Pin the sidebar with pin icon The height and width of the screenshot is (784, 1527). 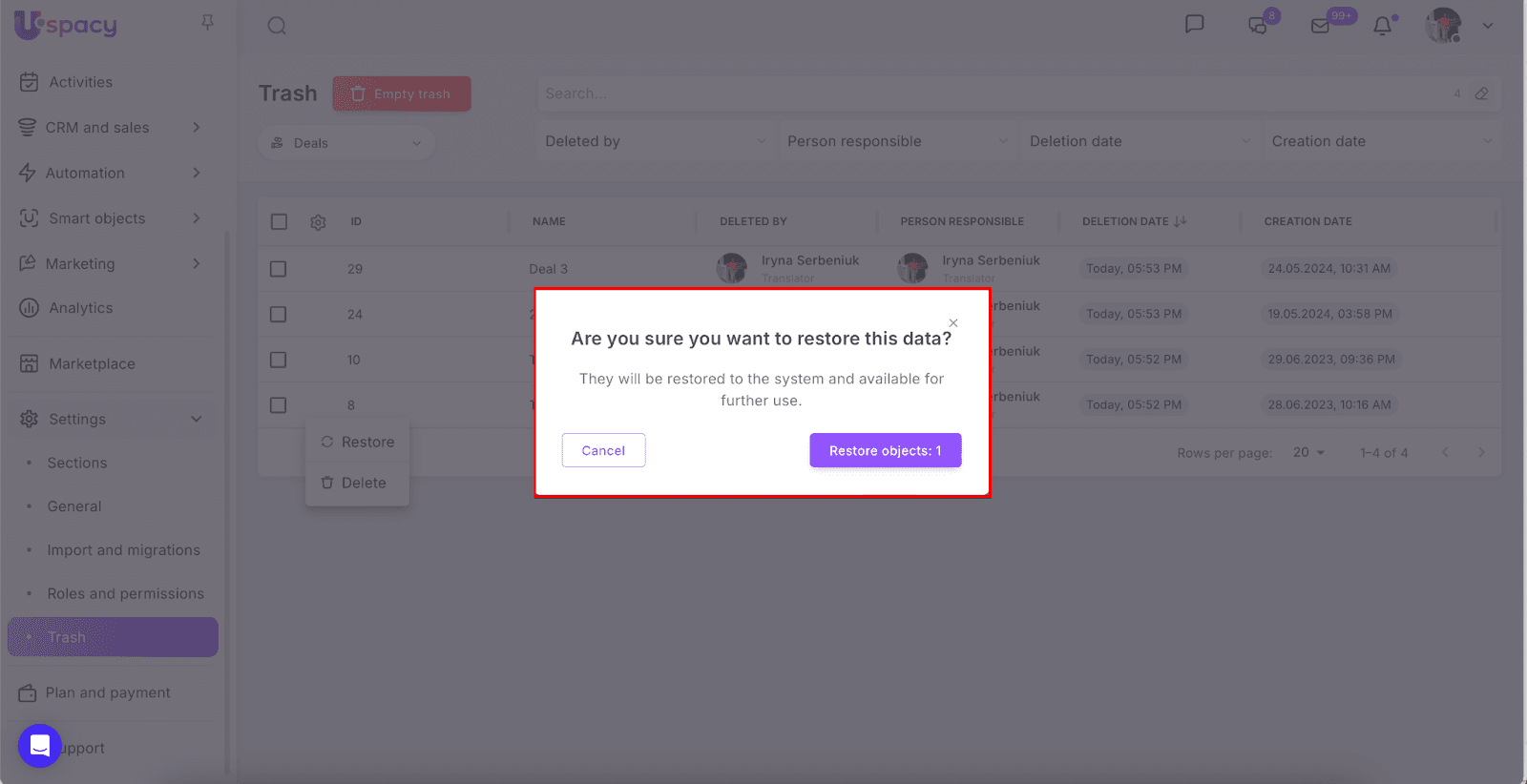coord(207,22)
